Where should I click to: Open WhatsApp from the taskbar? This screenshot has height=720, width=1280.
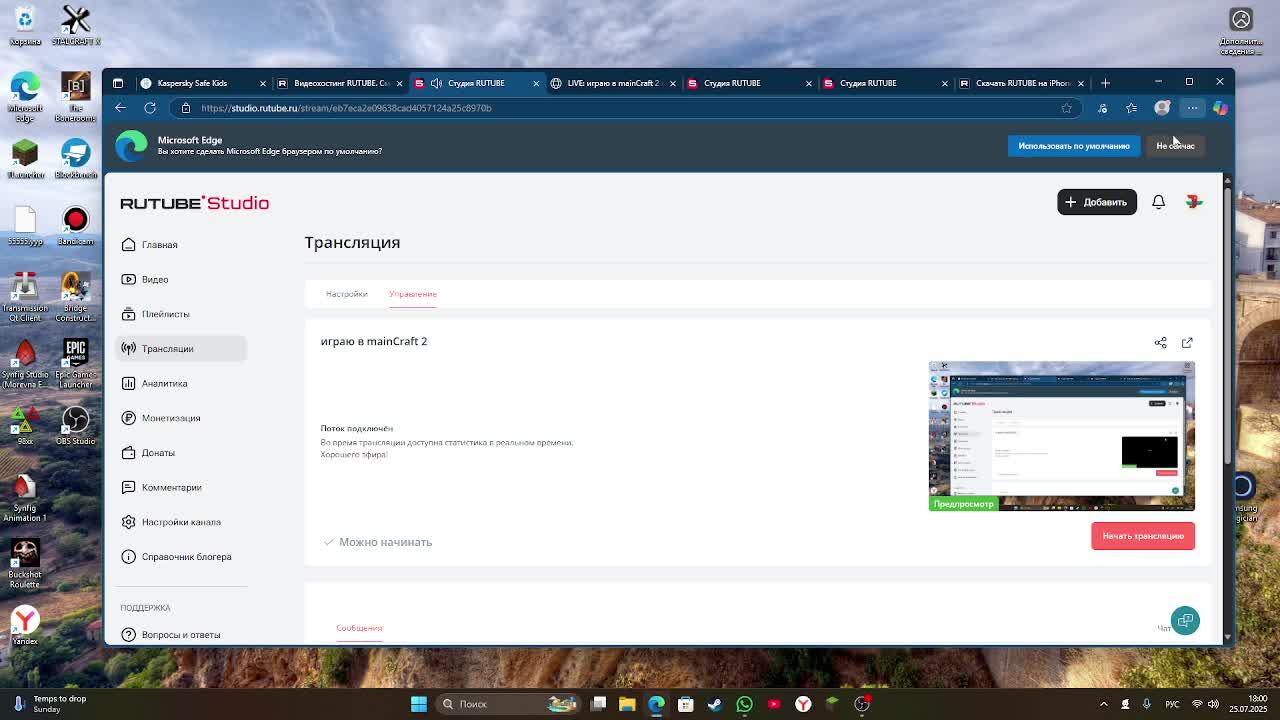point(744,704)
